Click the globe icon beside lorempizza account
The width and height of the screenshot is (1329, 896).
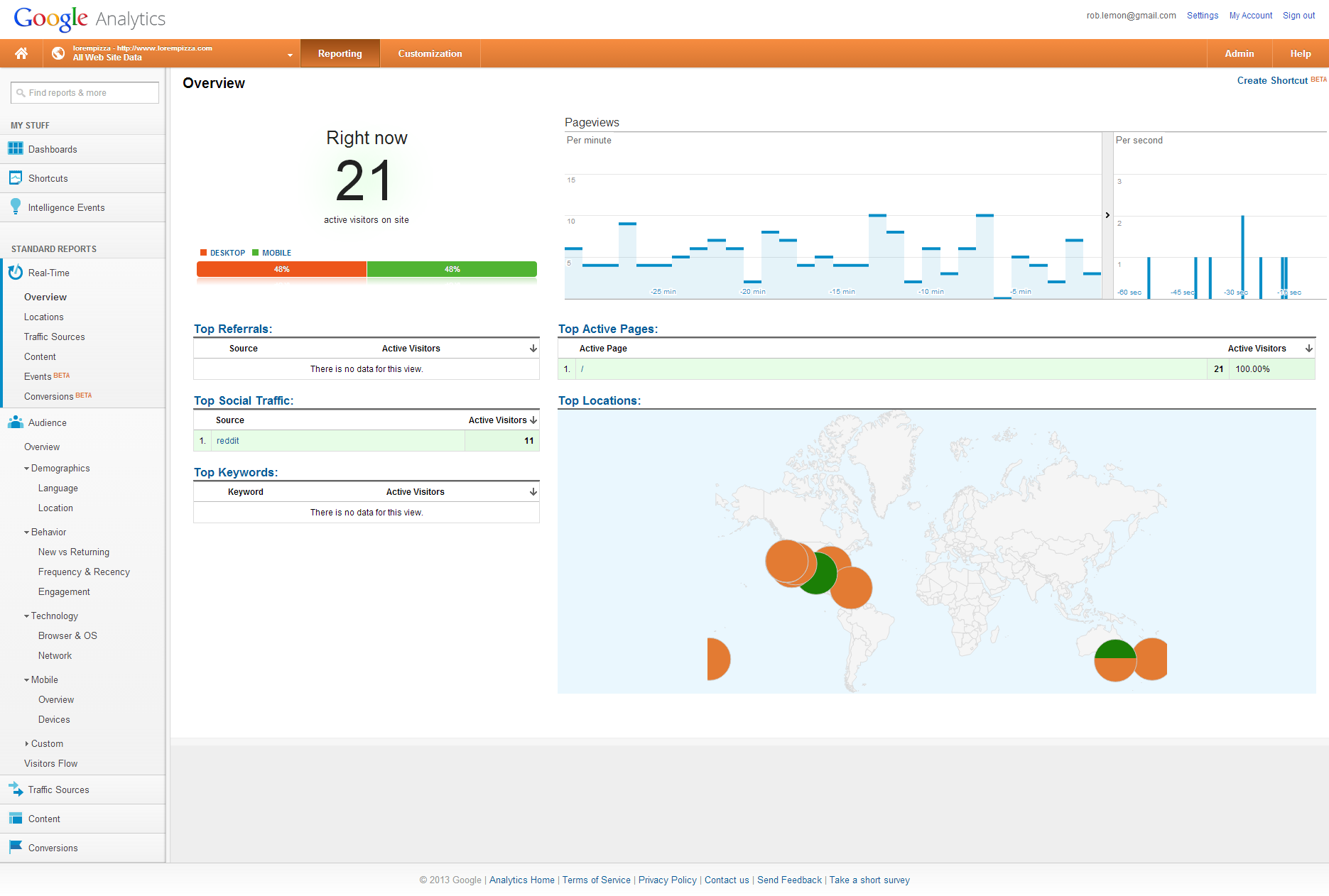tap(58, 53)
